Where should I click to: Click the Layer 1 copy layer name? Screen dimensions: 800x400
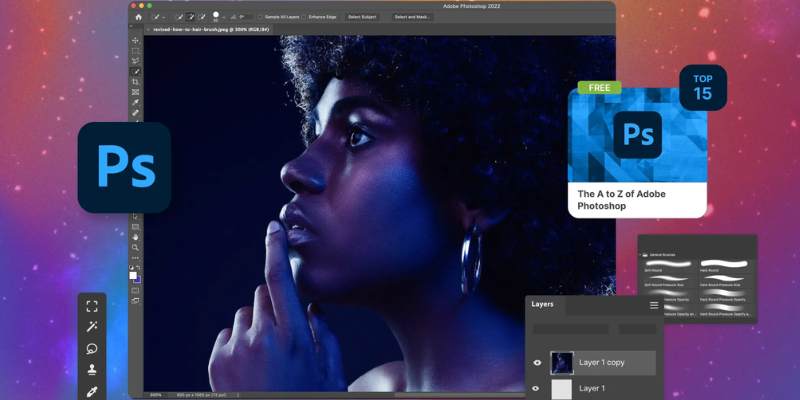(602, 363)
